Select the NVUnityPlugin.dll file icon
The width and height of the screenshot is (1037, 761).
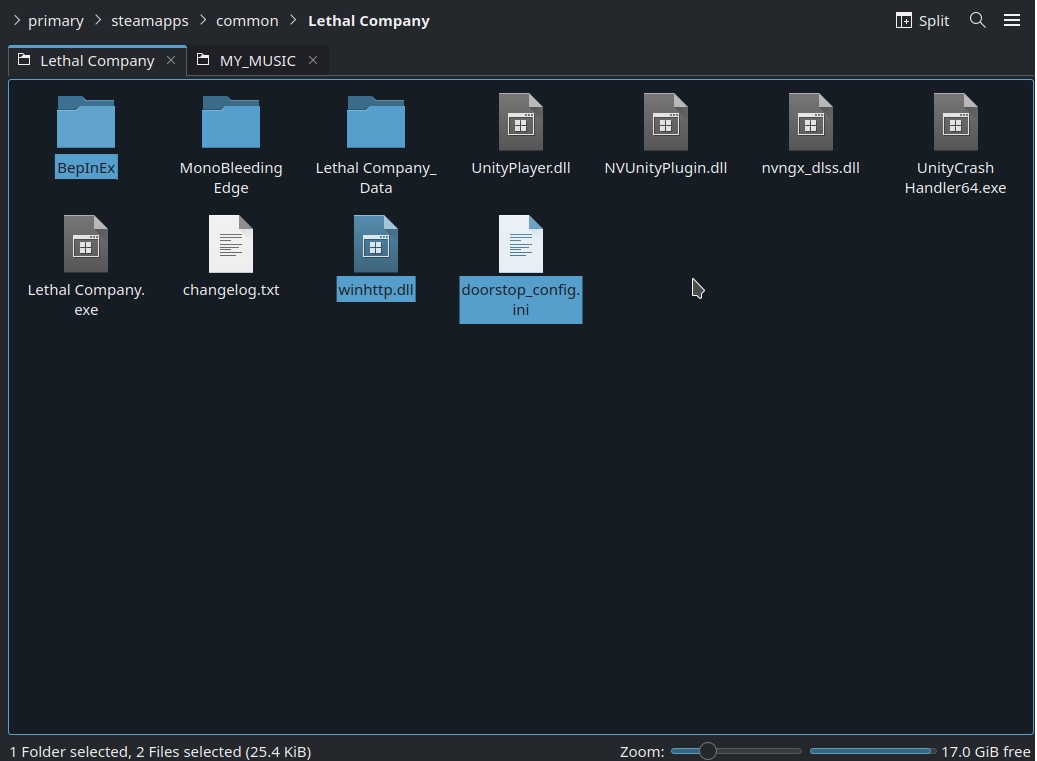[665, 122]
